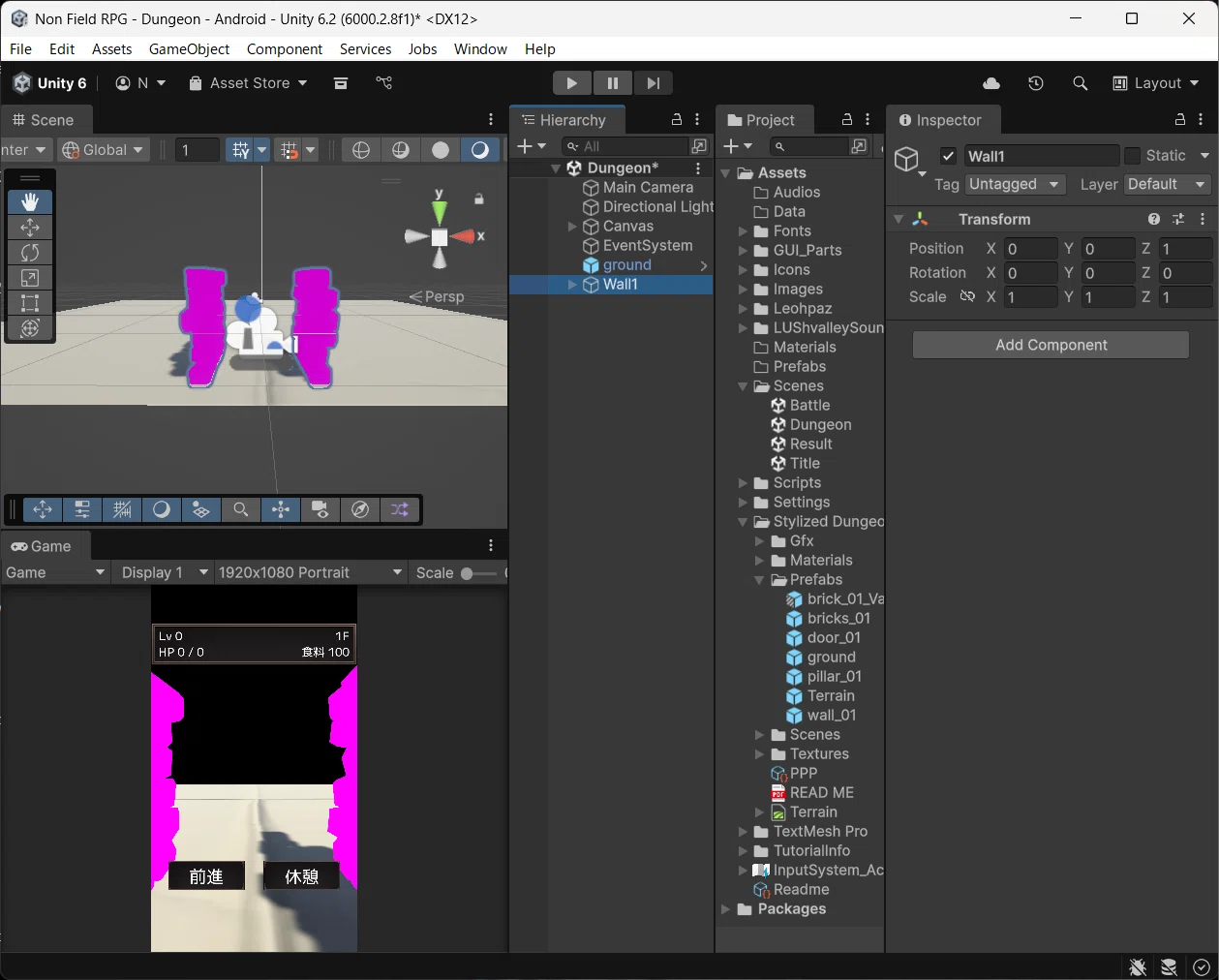Open Scene view options three-dot menu
Viewport: 1219px width, 980px height.
pos(491,120)
